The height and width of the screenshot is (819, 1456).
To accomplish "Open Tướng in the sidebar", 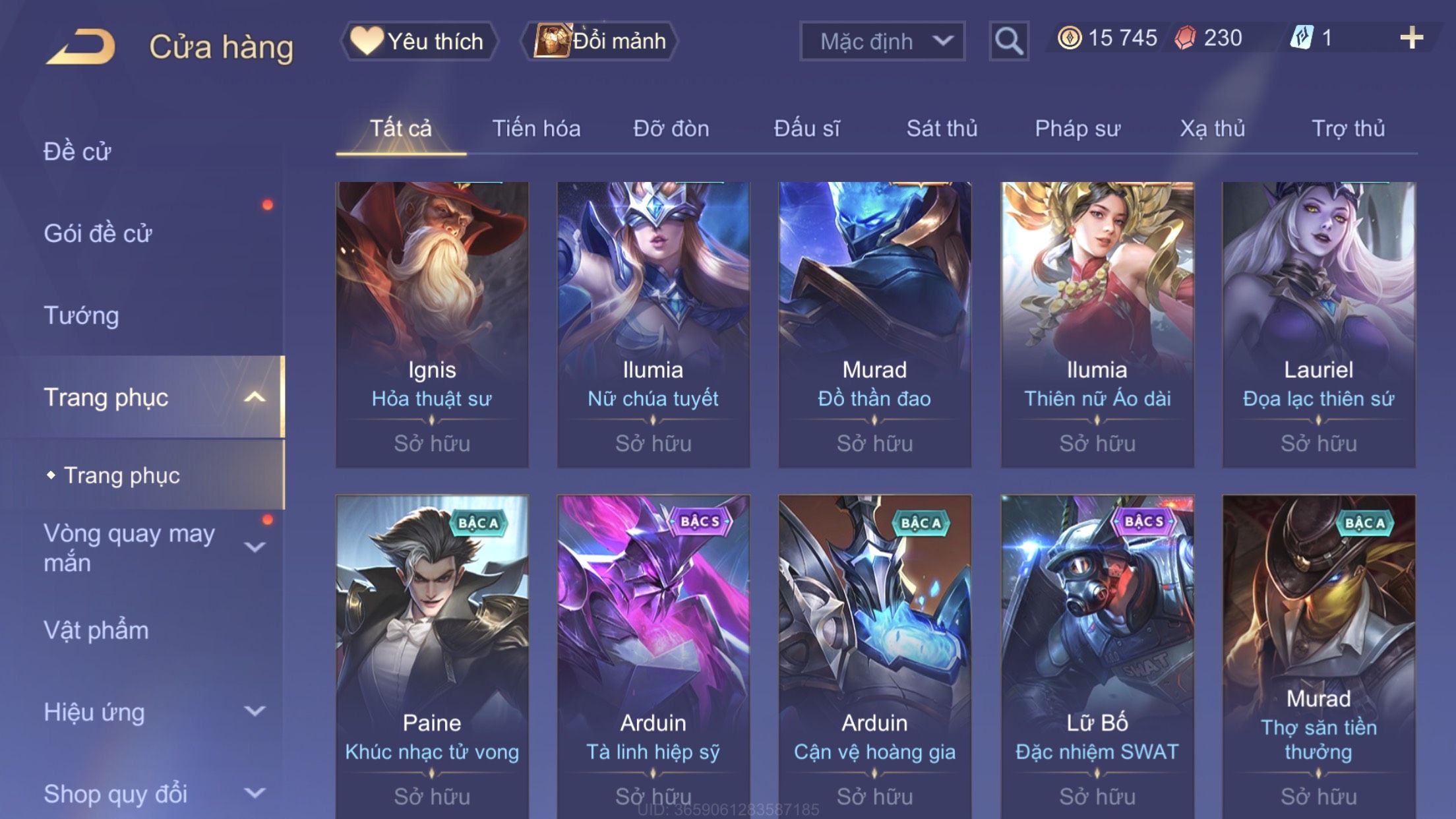I will pos(81,315).
